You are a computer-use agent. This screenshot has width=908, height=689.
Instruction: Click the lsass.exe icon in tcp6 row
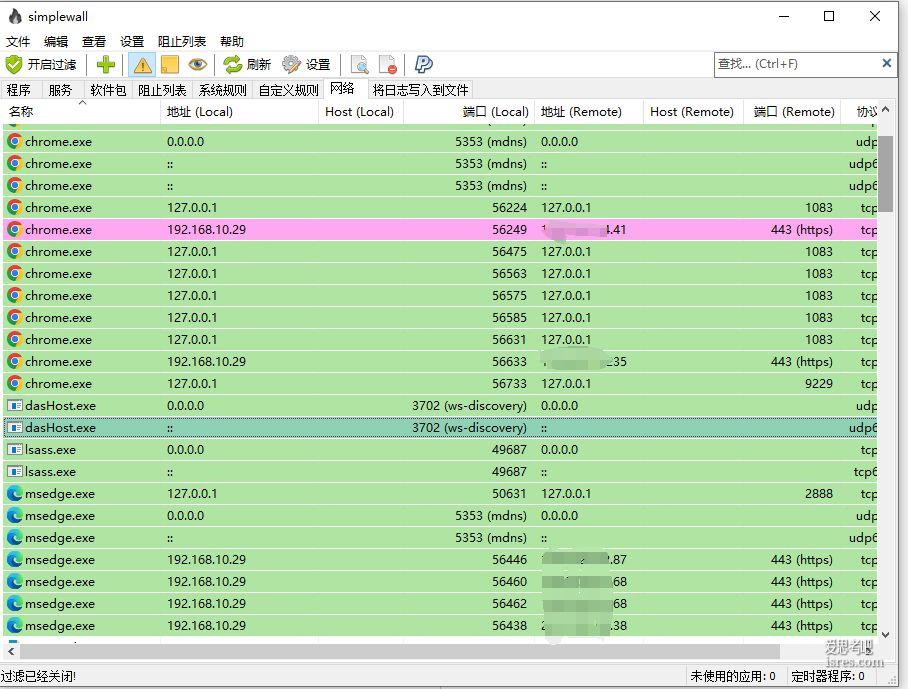click(x=14, y=471)
